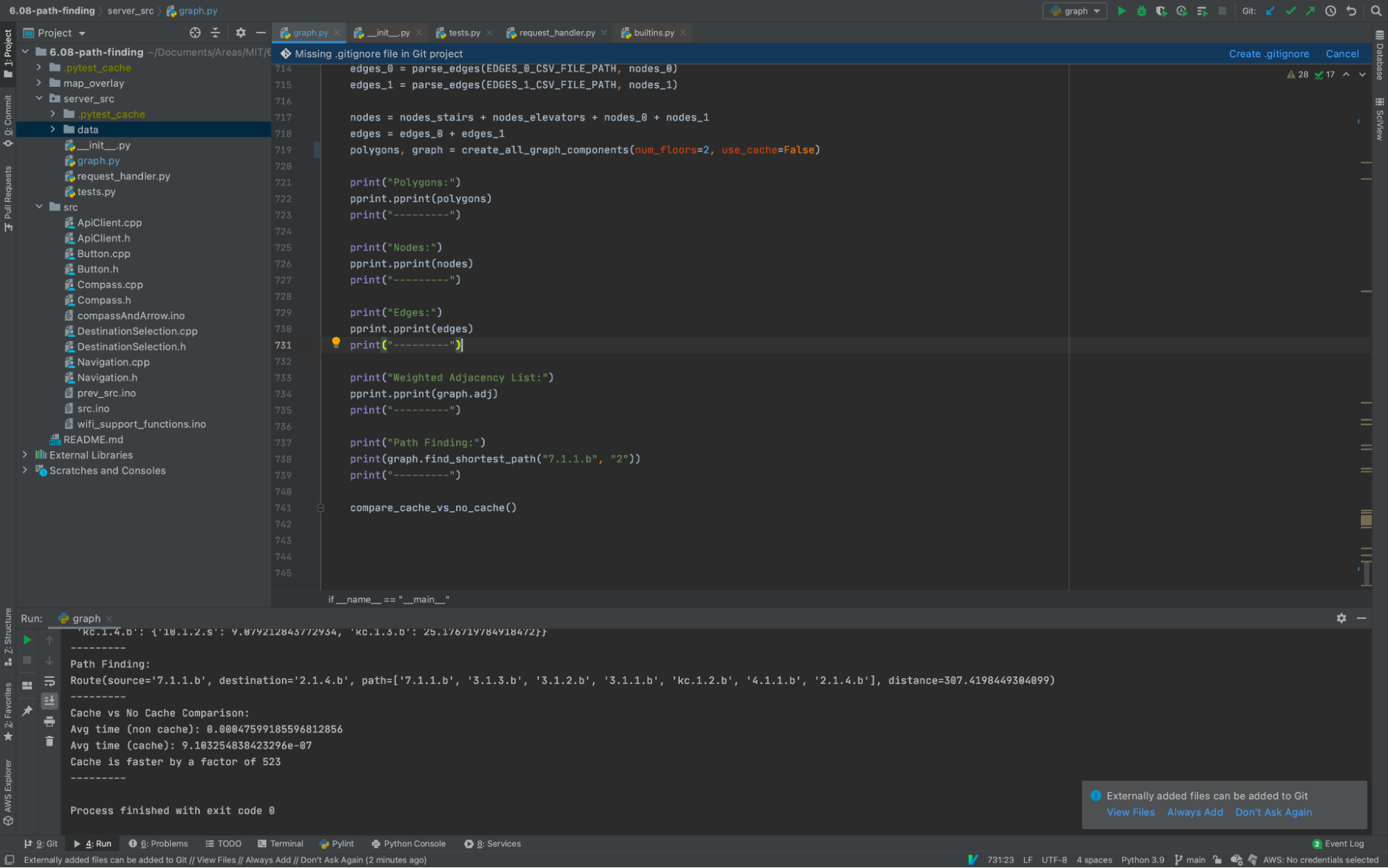Click the print icon in Run panel
This screenshot has width=1388, height=868.
49,721
